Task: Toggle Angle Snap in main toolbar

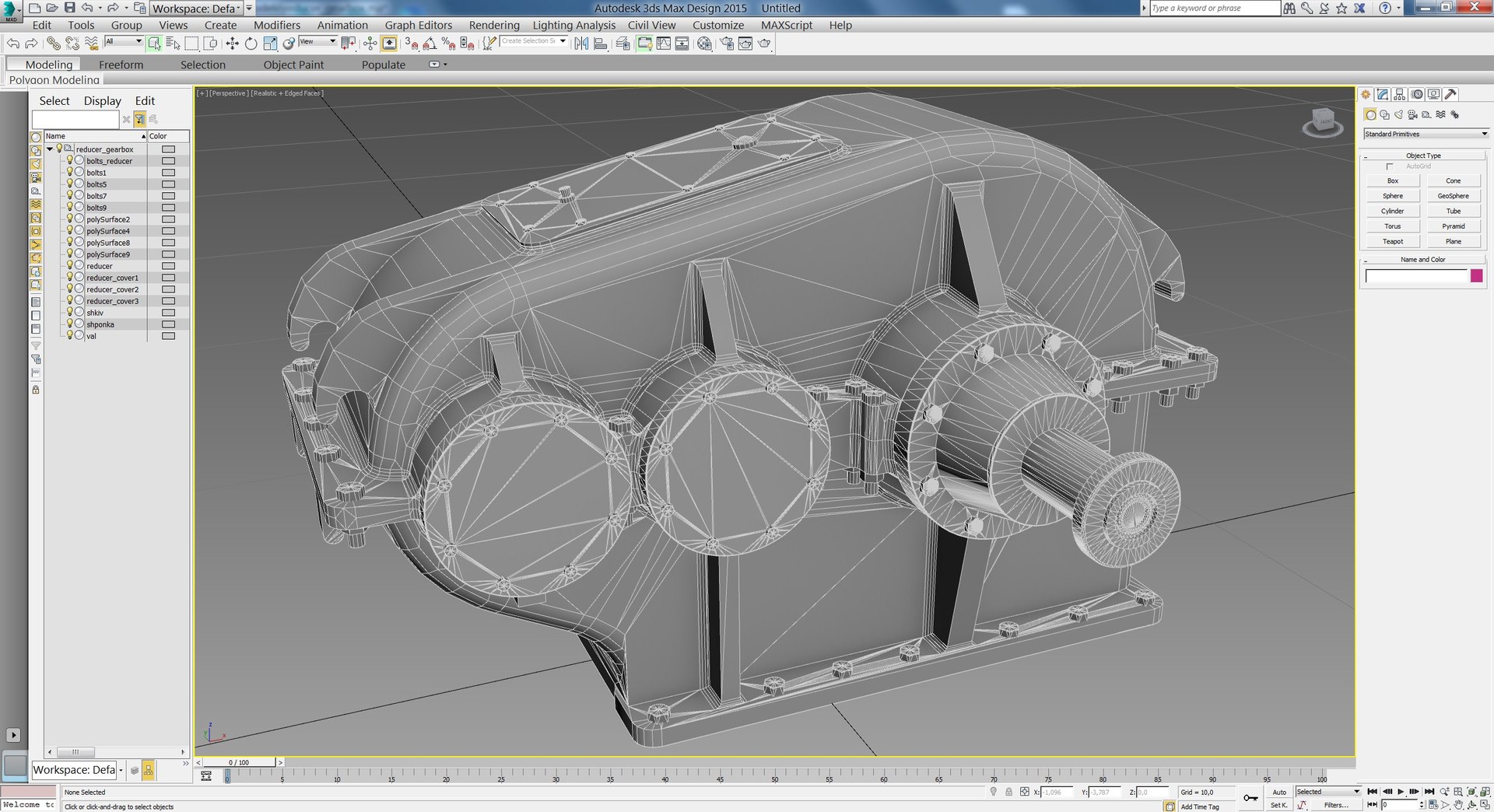Action: pyautogui.click(x=430, y=44)
